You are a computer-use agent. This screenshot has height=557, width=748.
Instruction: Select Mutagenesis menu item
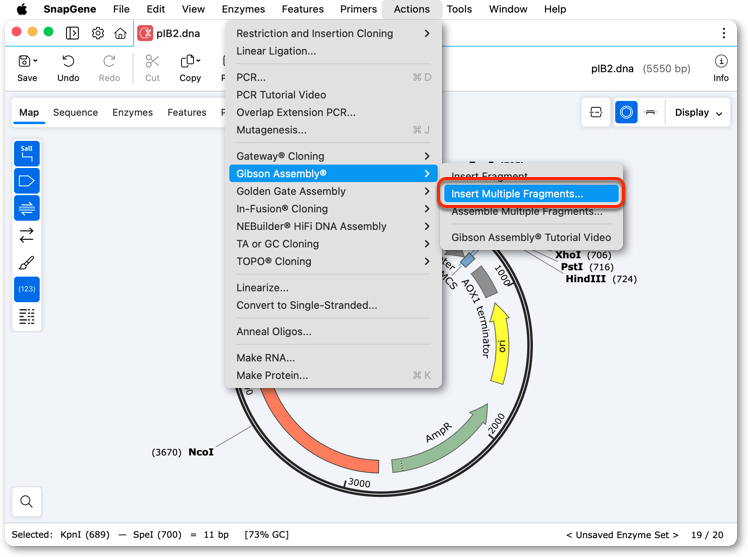(x=333, y=130)
